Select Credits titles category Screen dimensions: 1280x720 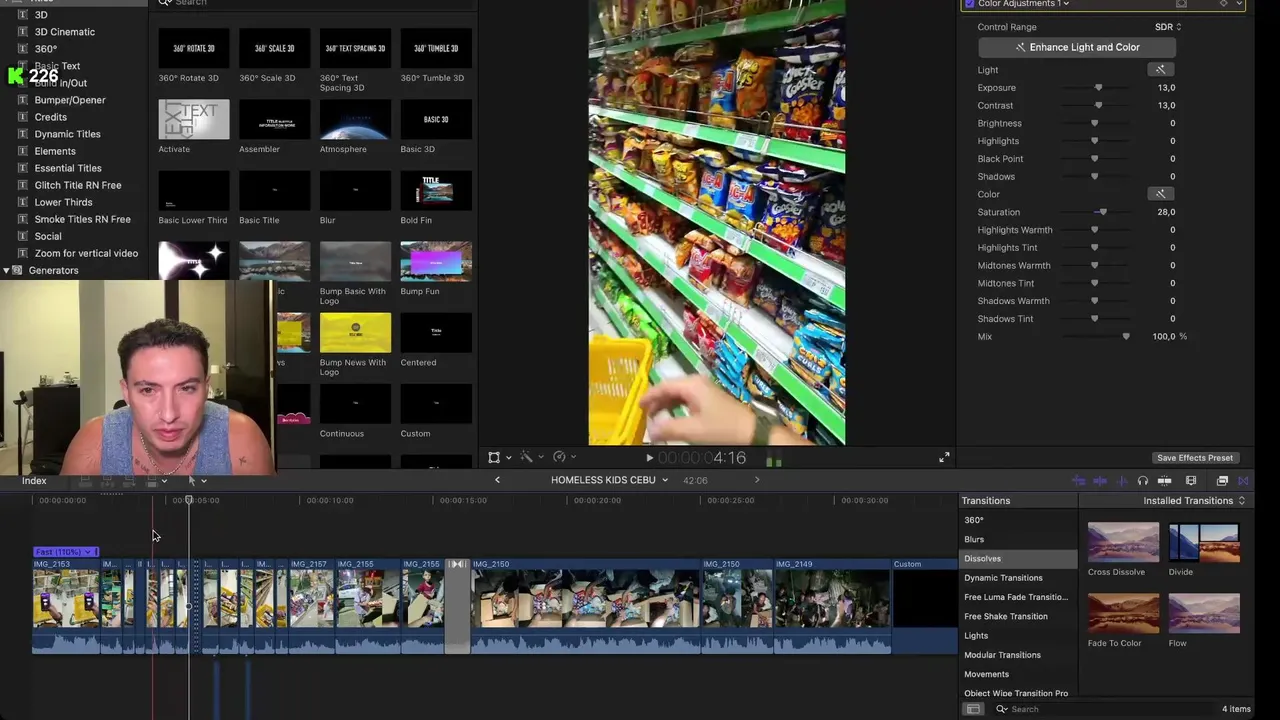tap(50, 117)
